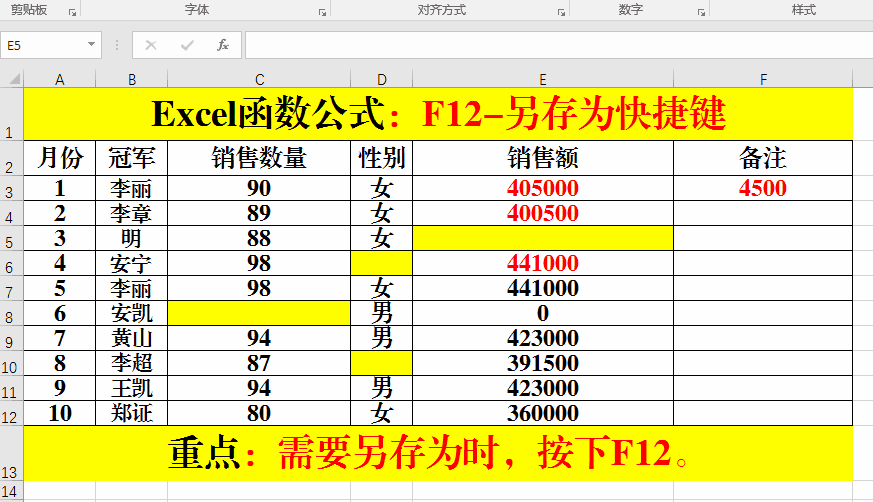Select the name cell '安宁'
873x502 pixels.
tap(131, 263)
